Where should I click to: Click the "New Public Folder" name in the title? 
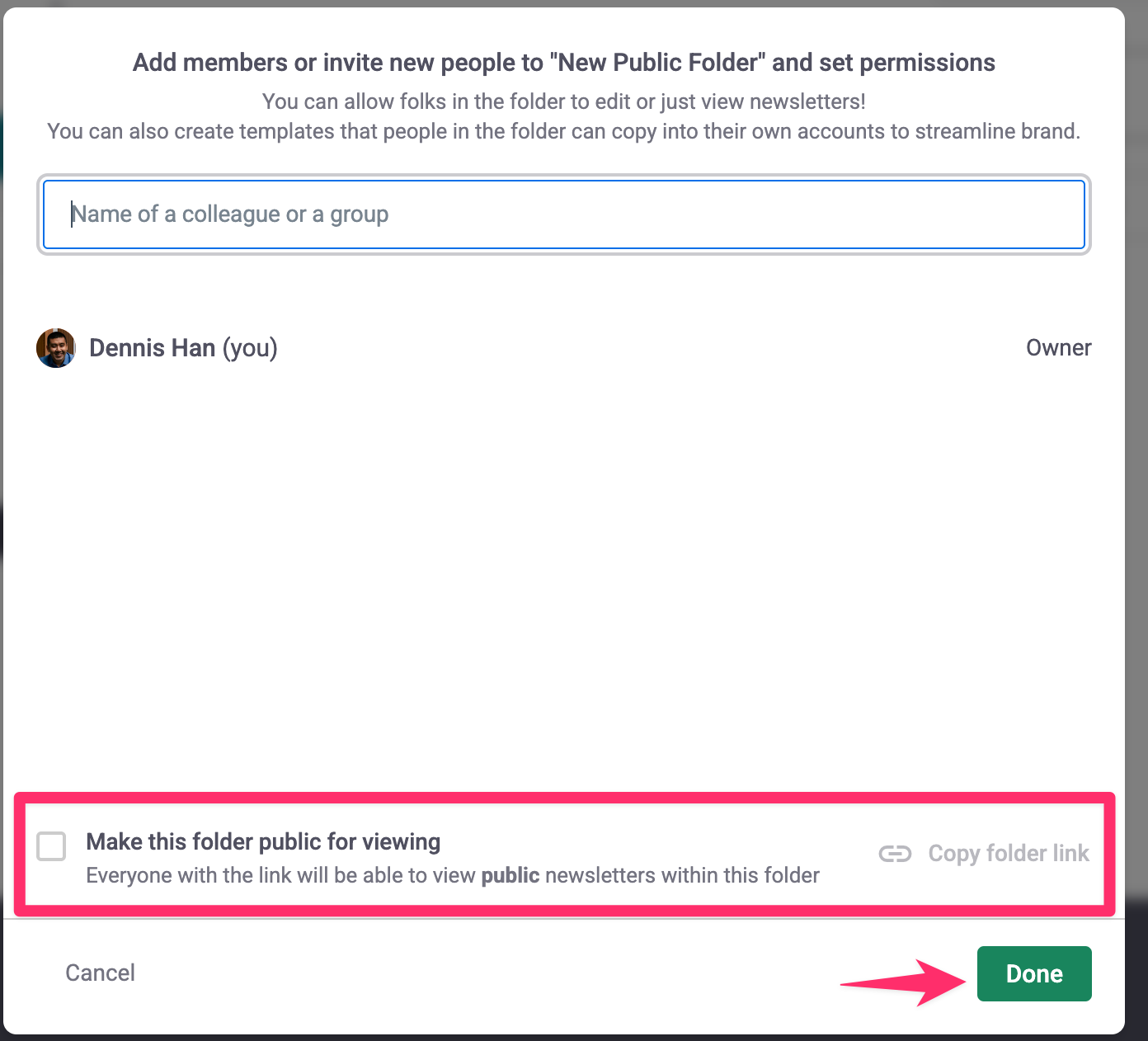658,63
